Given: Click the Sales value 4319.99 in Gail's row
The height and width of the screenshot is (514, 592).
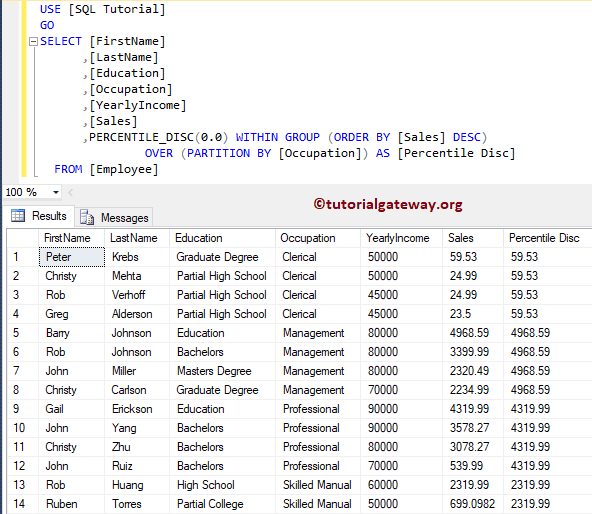Looking at the screenshot, I should point(473,409).
